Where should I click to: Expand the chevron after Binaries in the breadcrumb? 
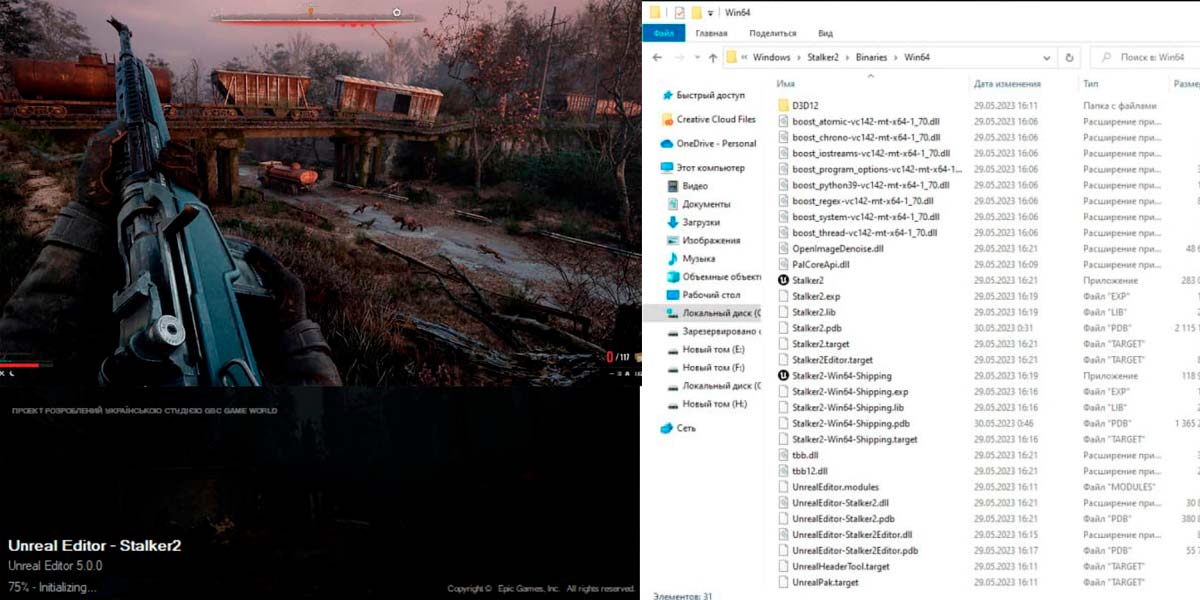[898, 58]
